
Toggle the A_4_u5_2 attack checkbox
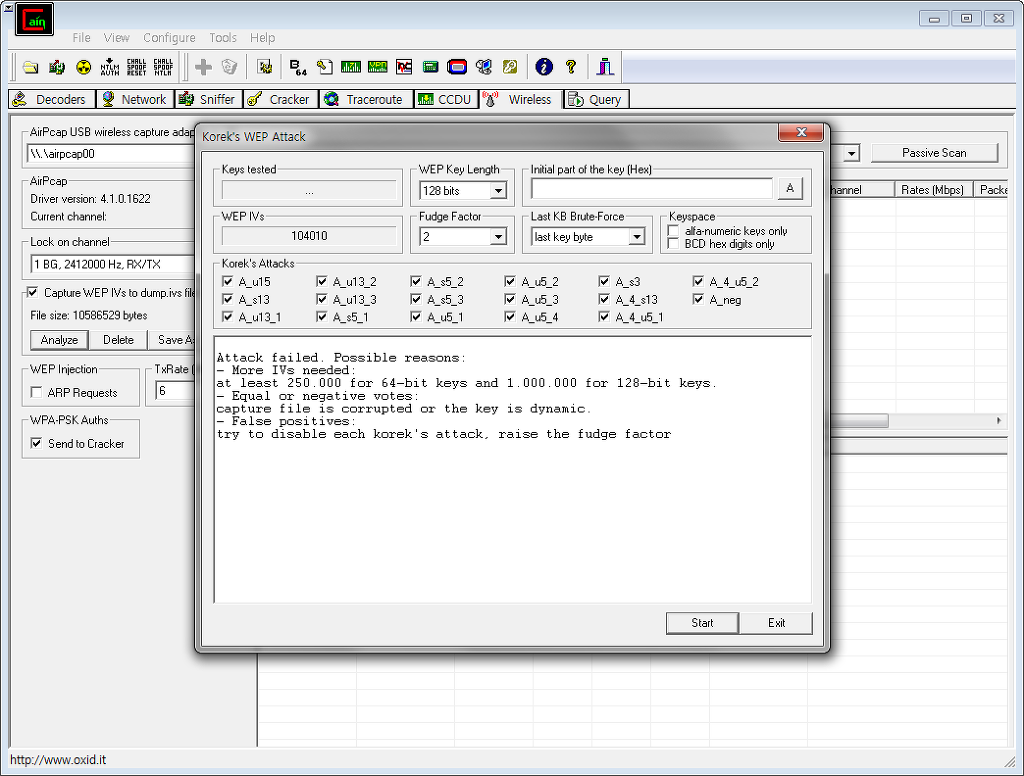[x=698, y=282]
